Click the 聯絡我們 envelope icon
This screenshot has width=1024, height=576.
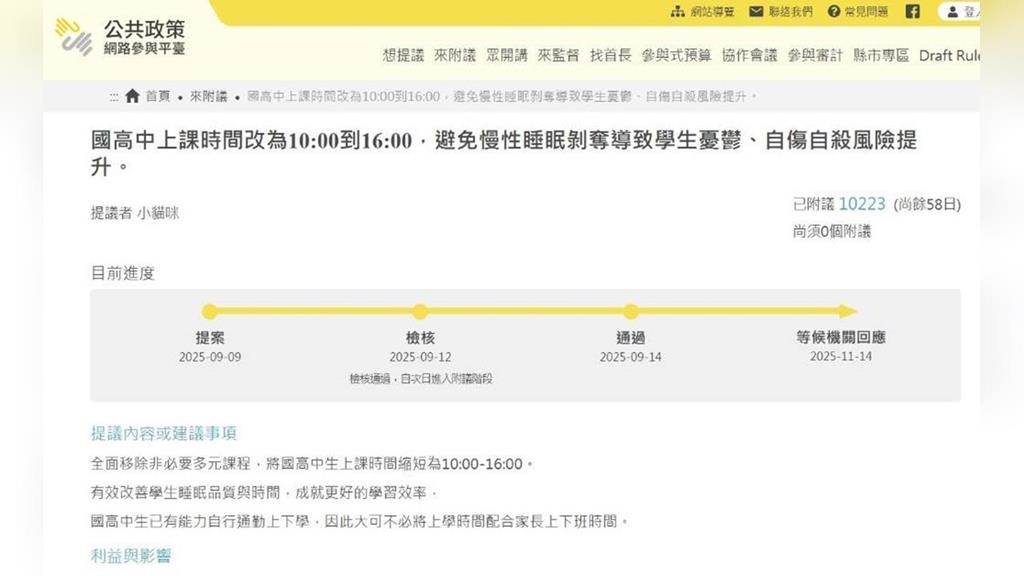click(x=757, y=12)
